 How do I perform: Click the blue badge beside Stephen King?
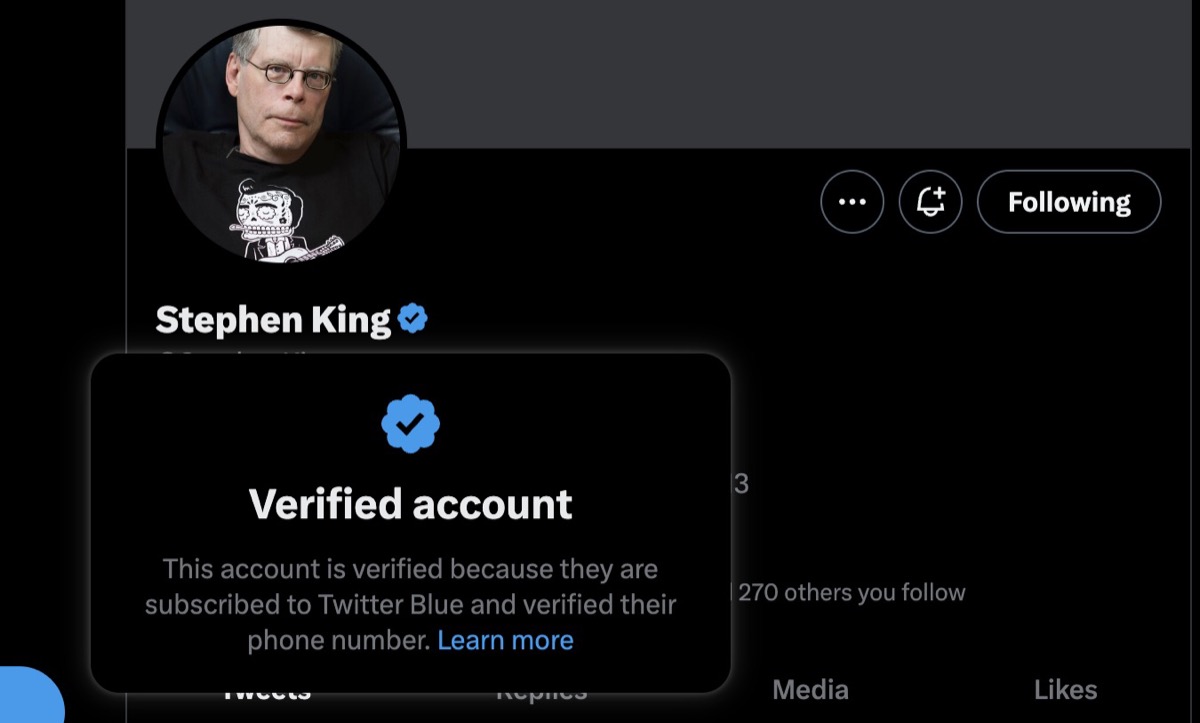pos(413,319)
